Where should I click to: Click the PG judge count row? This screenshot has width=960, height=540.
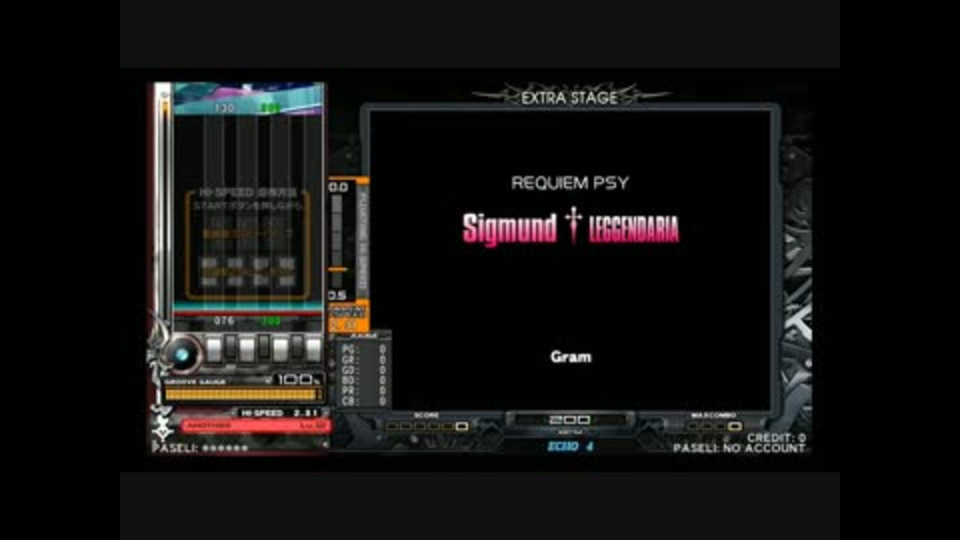pyautogui.click(x=364, y=349)
